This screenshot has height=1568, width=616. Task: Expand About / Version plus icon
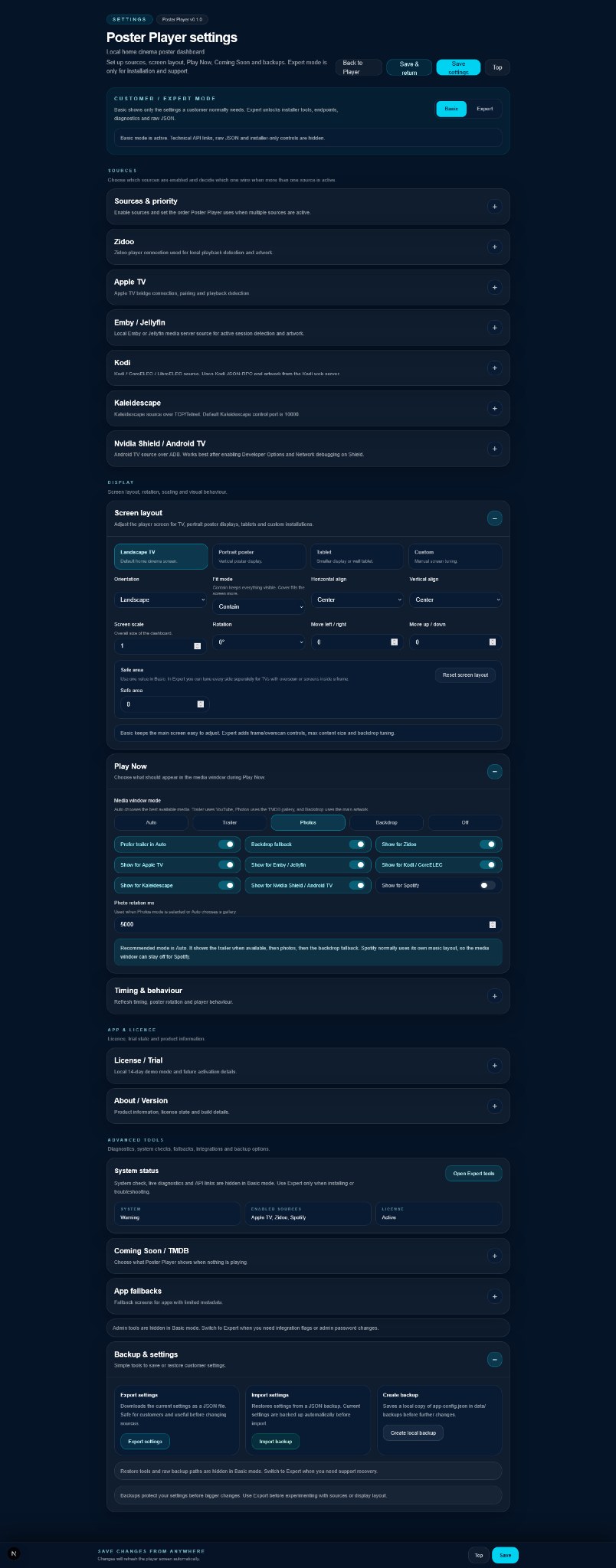(494, 1106)
